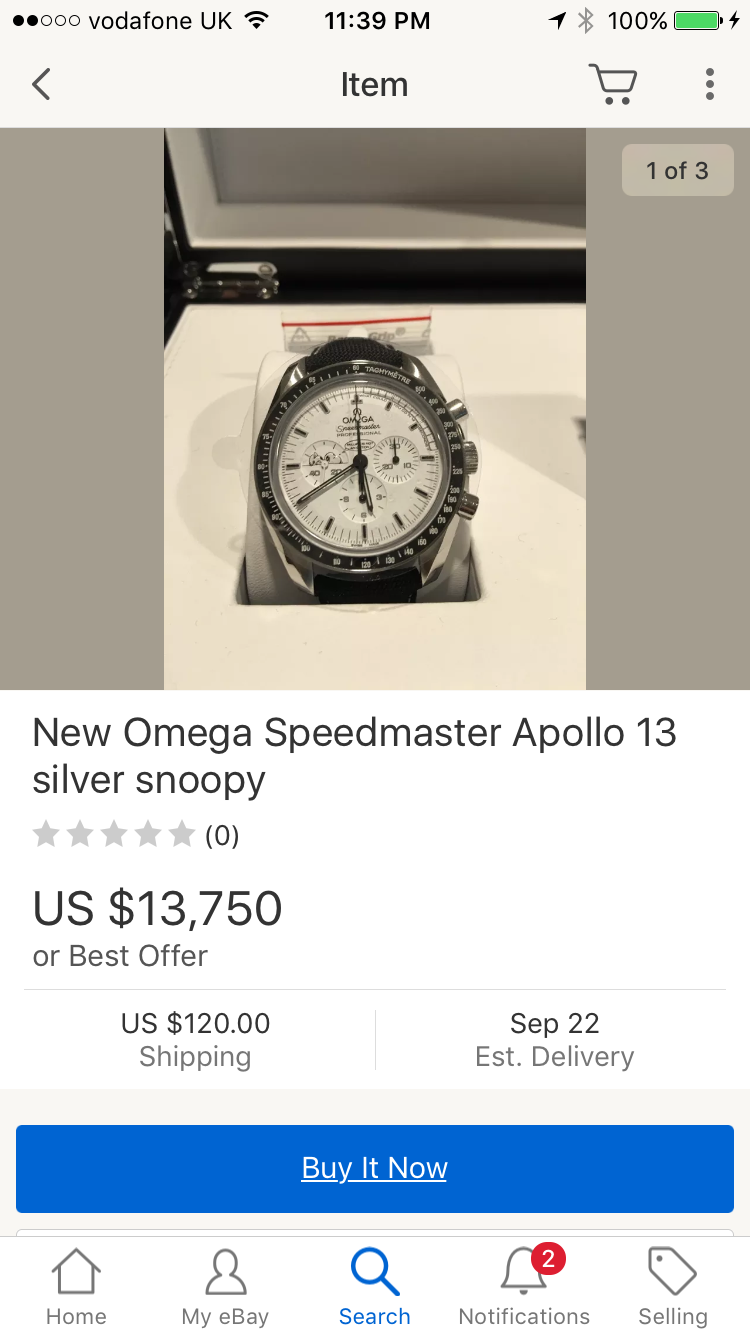This screenshot has width=750, height=1334.
Task: Tap the listing title text
Action: click(x=354, y=756)
